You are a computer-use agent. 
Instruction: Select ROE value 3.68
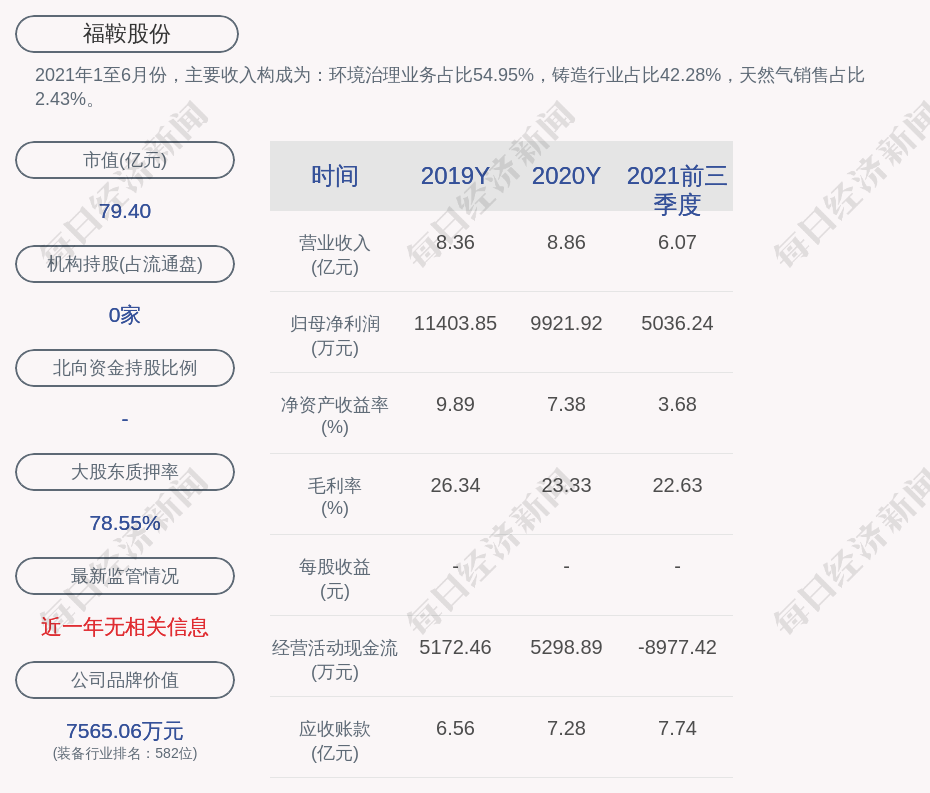(x=677, y=405)
